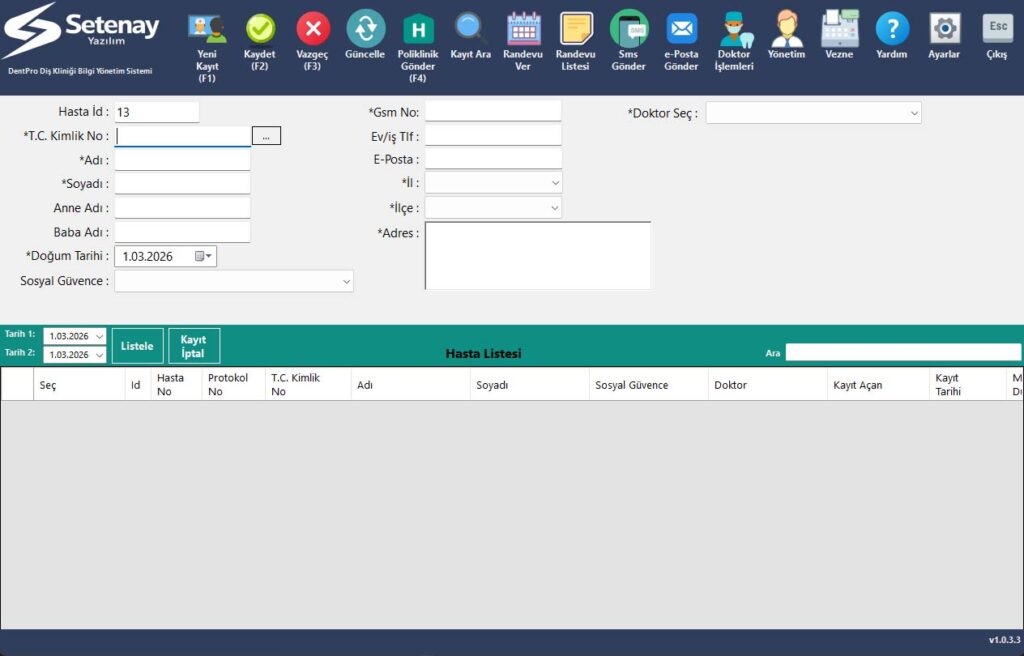This screenshot has height=656, width=1024.
Task: Open the Randevu Ver calendar icon
Action: tap(523, 29)
